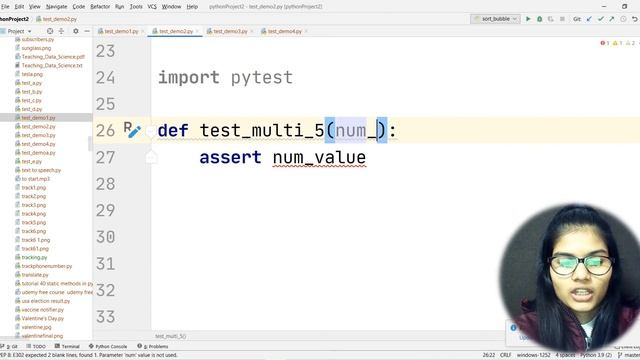The width and height of the screenshot is (640, 360).
Task: Select vaccine notifier.py file
Action: coord(42,309)
